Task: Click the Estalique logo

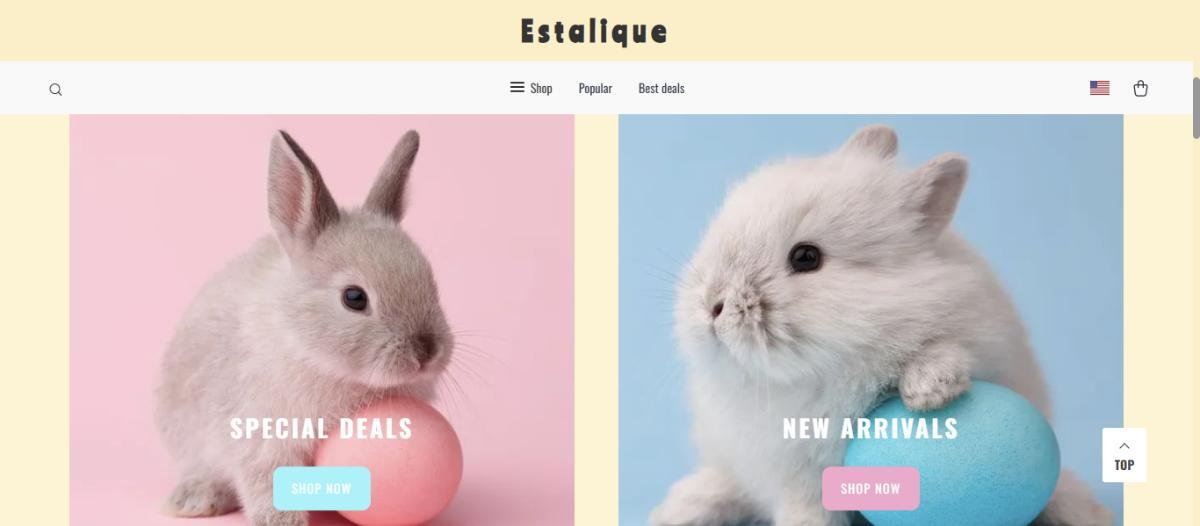Action: pos(594,31)
